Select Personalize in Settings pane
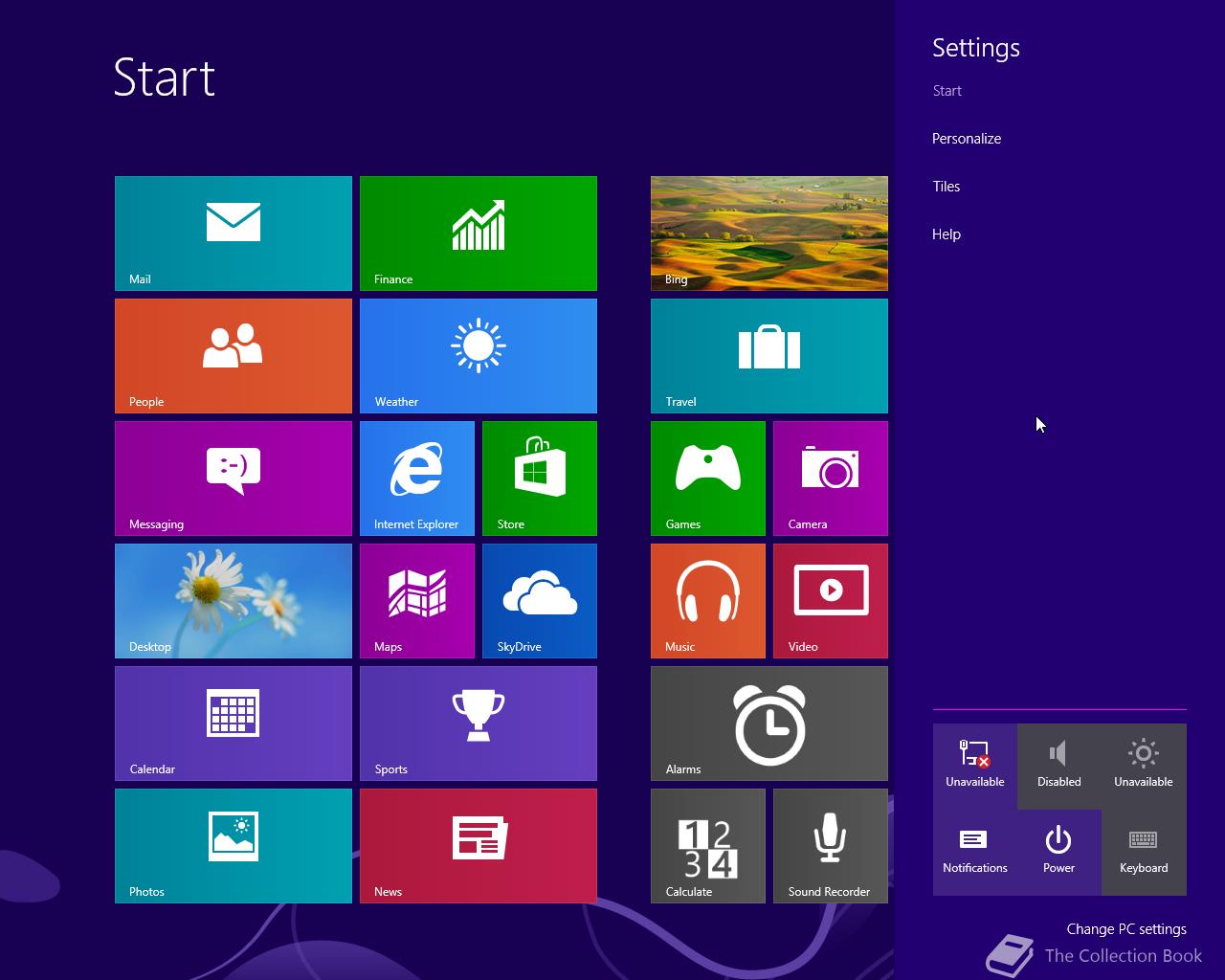The image size is (1225, 980). 967,139
